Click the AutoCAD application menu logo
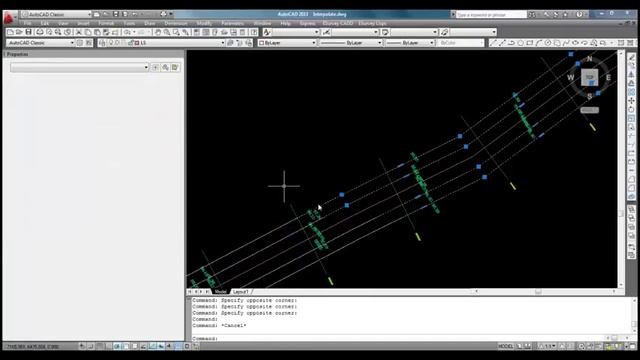 (9, 18)
